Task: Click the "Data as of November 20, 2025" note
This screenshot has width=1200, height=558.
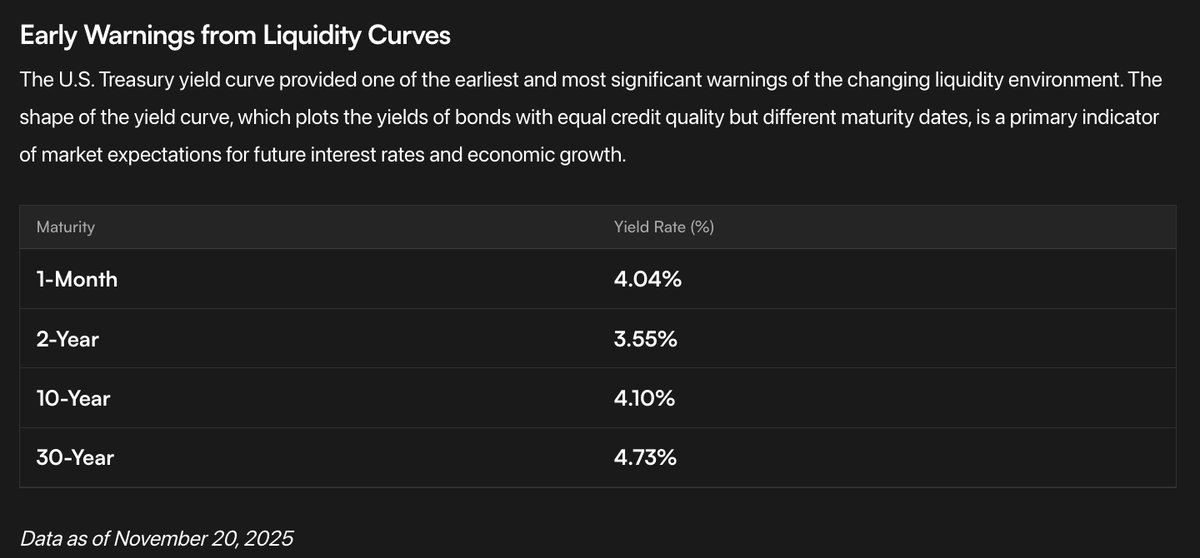Action: pos(157,538)
